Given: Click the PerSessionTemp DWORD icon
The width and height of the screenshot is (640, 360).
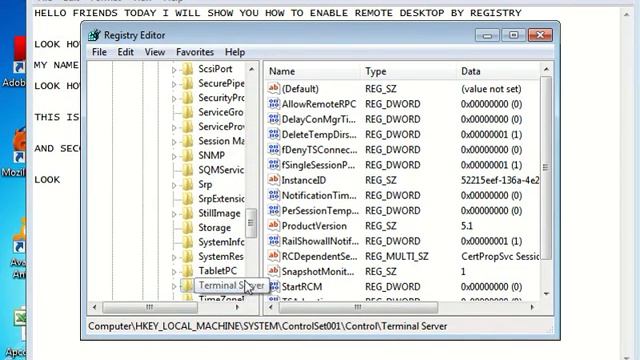Looking at the screenshot, I should click(x=273, y=210).
